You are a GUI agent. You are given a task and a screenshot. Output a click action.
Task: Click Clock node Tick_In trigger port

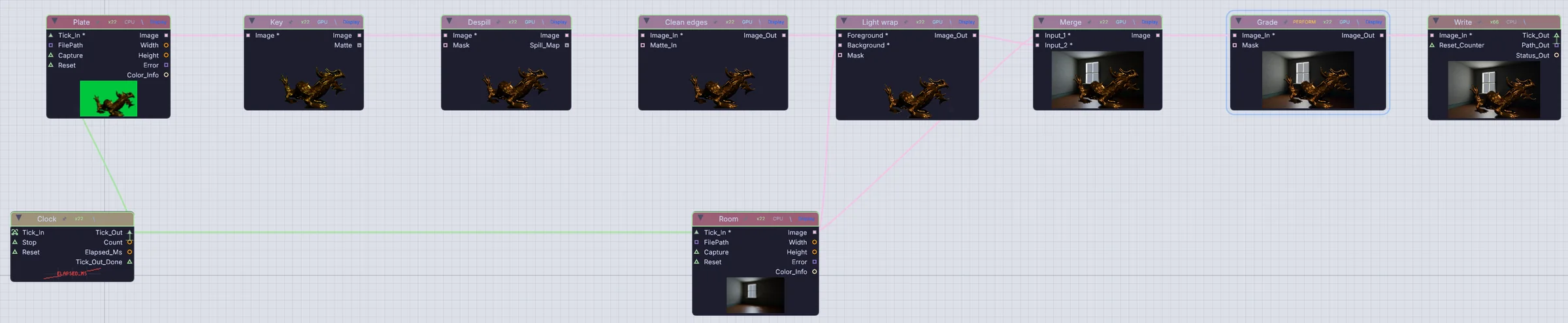coord(15,232)
